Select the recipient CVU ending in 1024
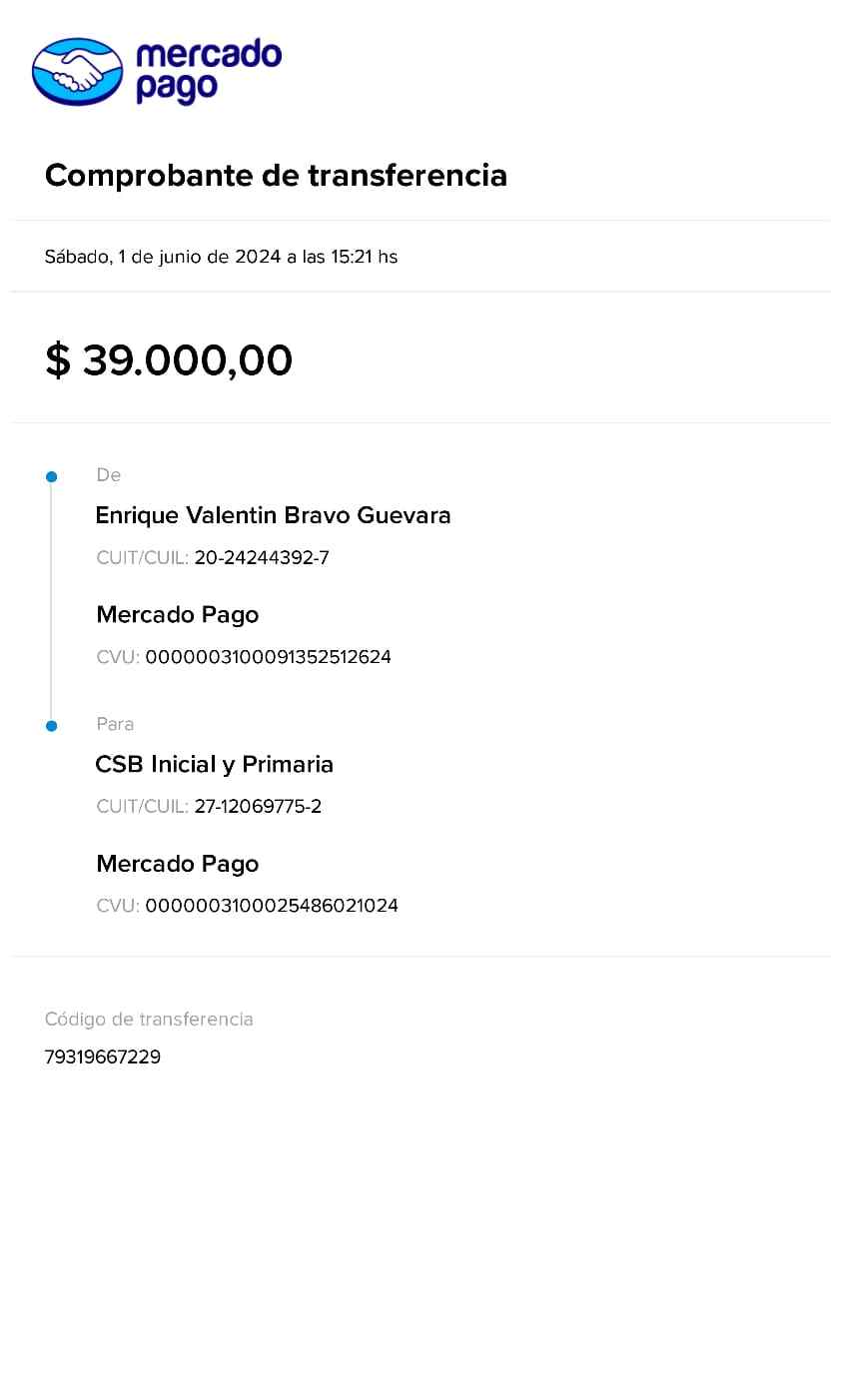 pyautogui.click(x=272, y=906)
